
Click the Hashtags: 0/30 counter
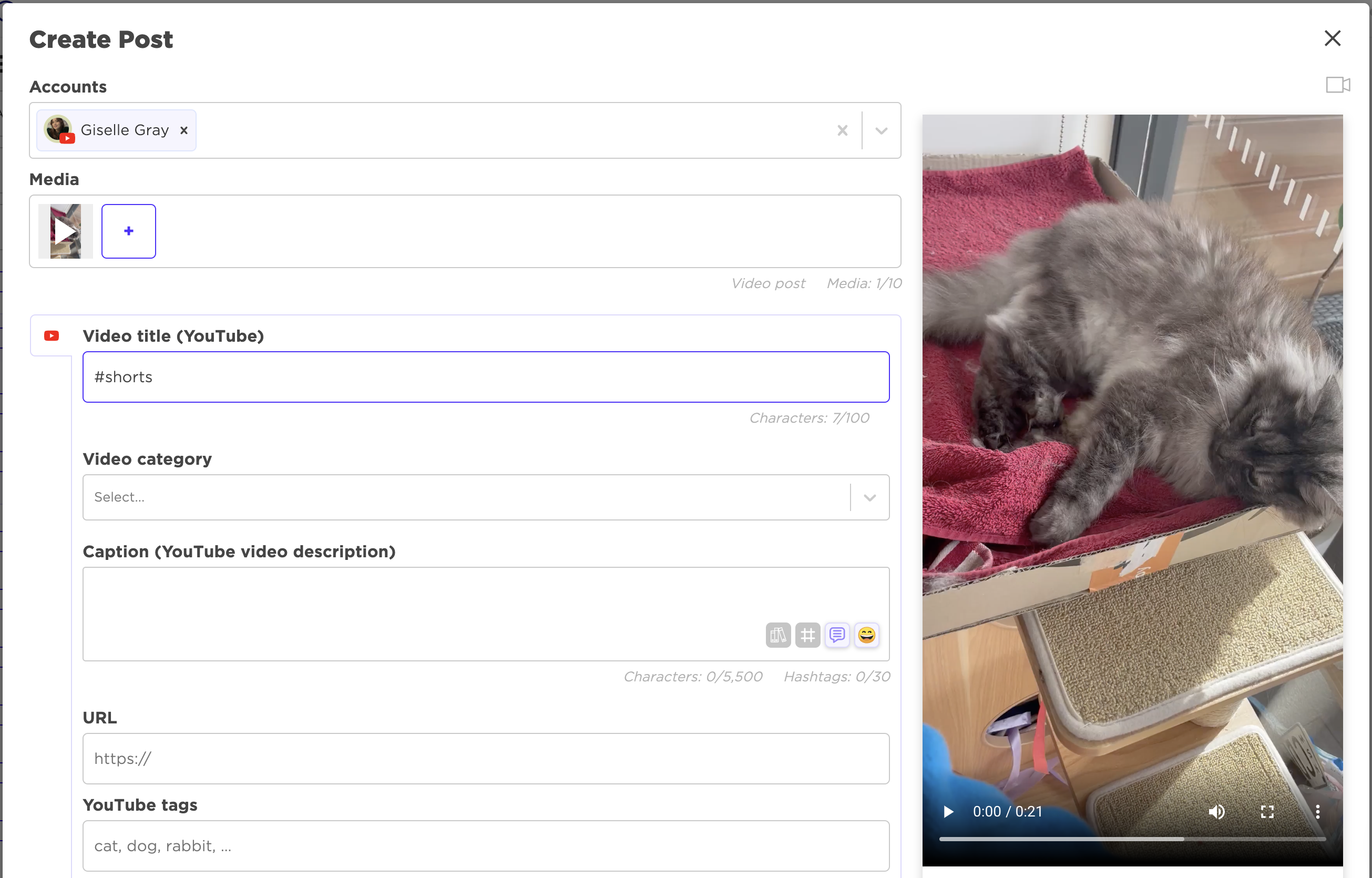pos(837,677)
